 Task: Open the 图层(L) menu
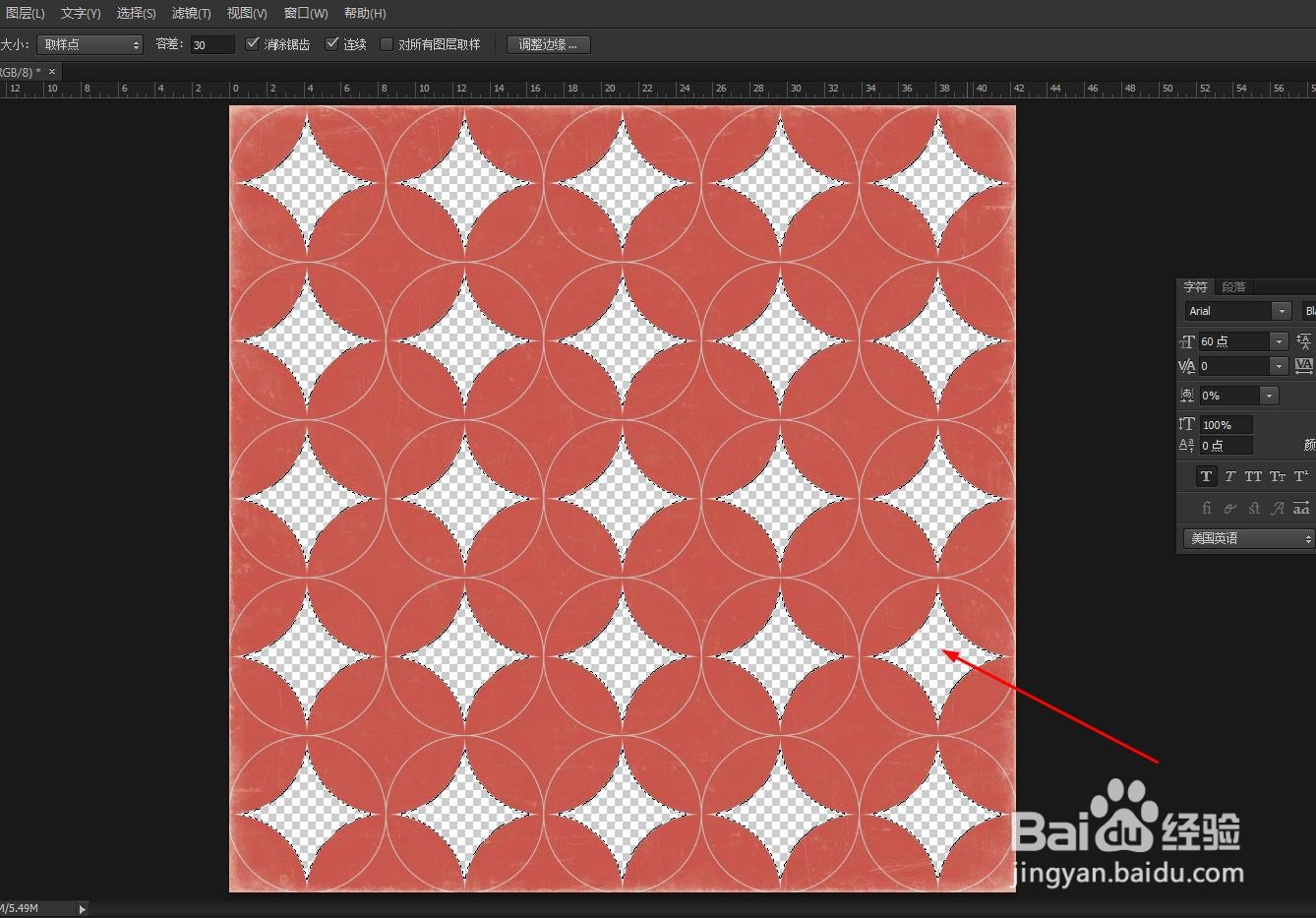pos(24,13)
